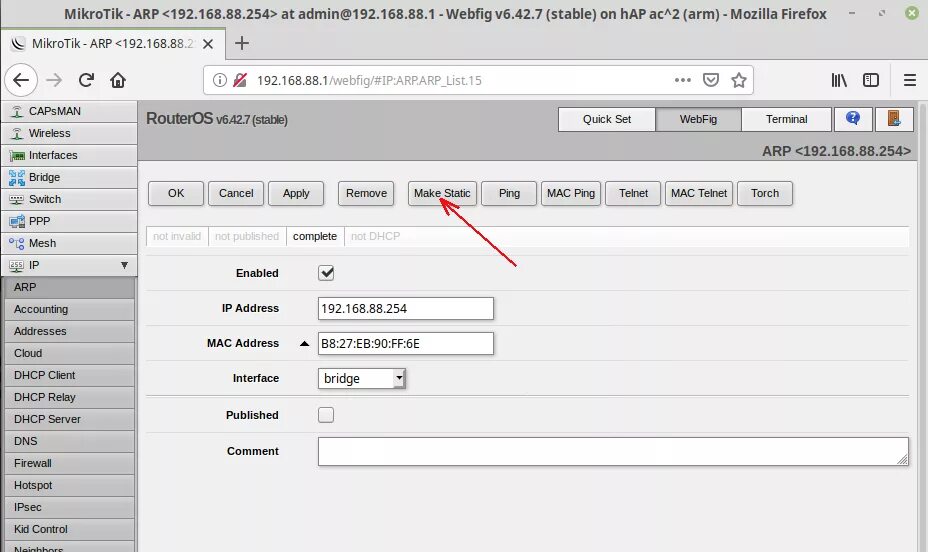Click the MAC Address input field
The image size is (928, 552).
coord(405,343)
